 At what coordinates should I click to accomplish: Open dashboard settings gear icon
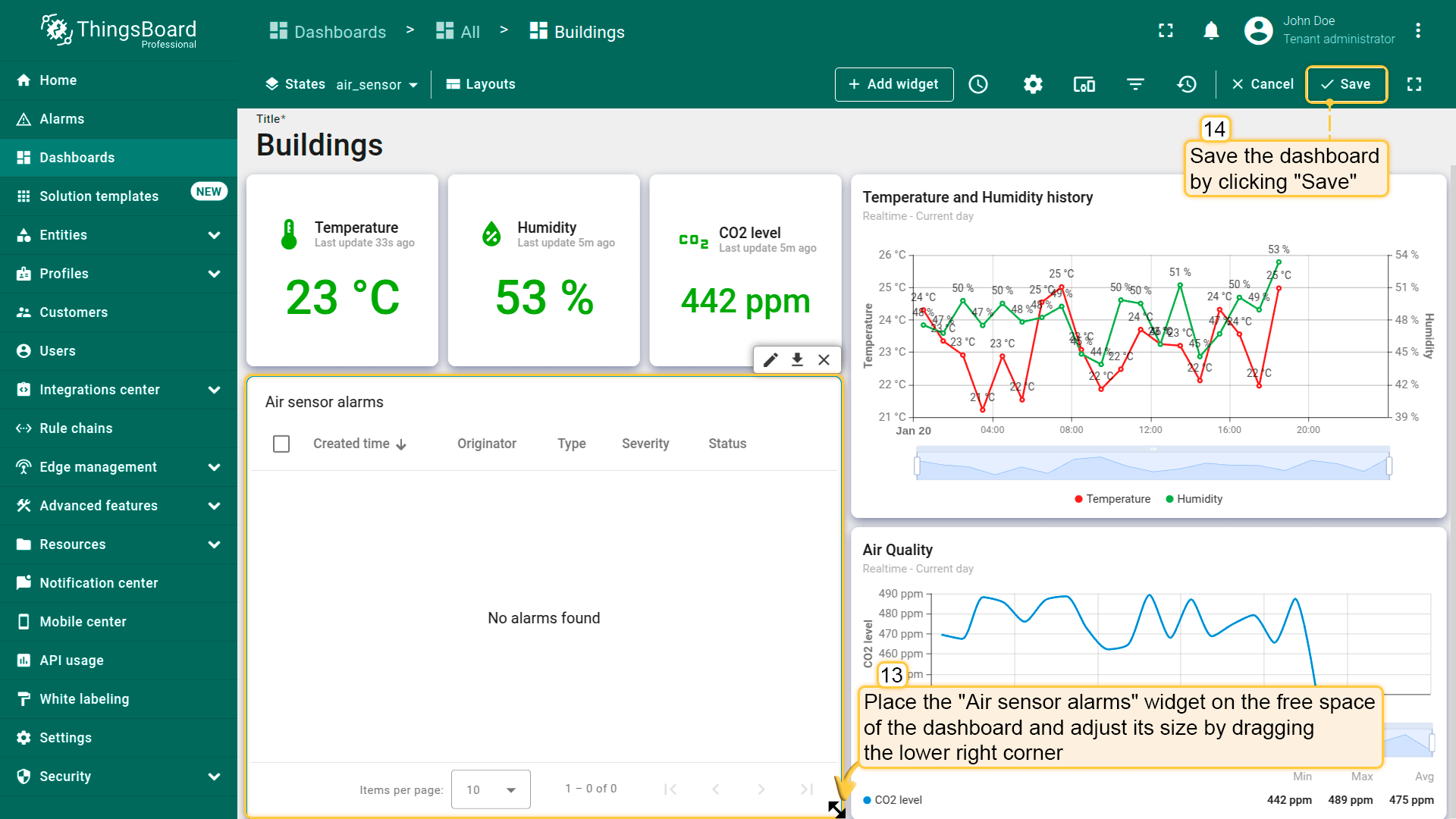click(x=1033, y=84)
